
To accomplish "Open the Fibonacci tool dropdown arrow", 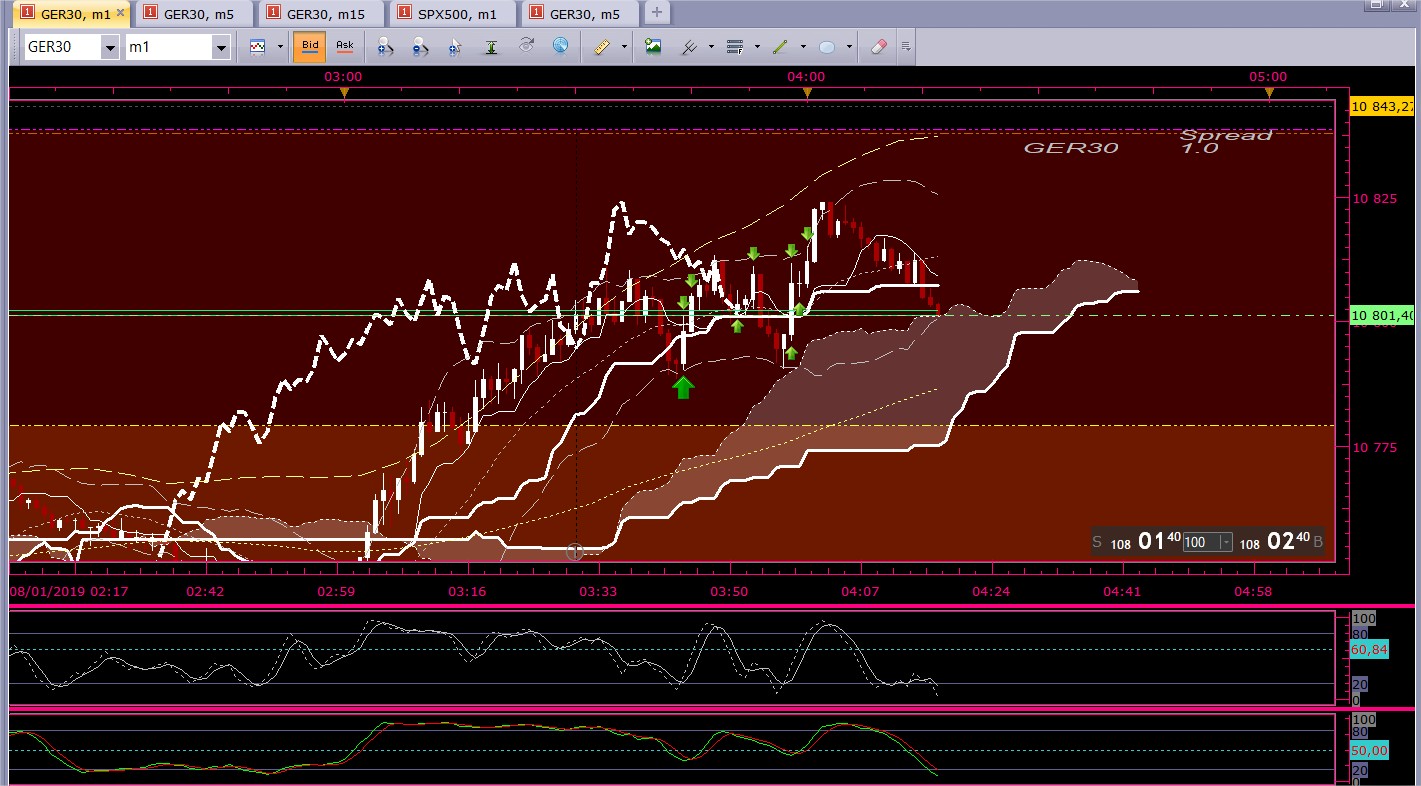I will coord(711,46).
